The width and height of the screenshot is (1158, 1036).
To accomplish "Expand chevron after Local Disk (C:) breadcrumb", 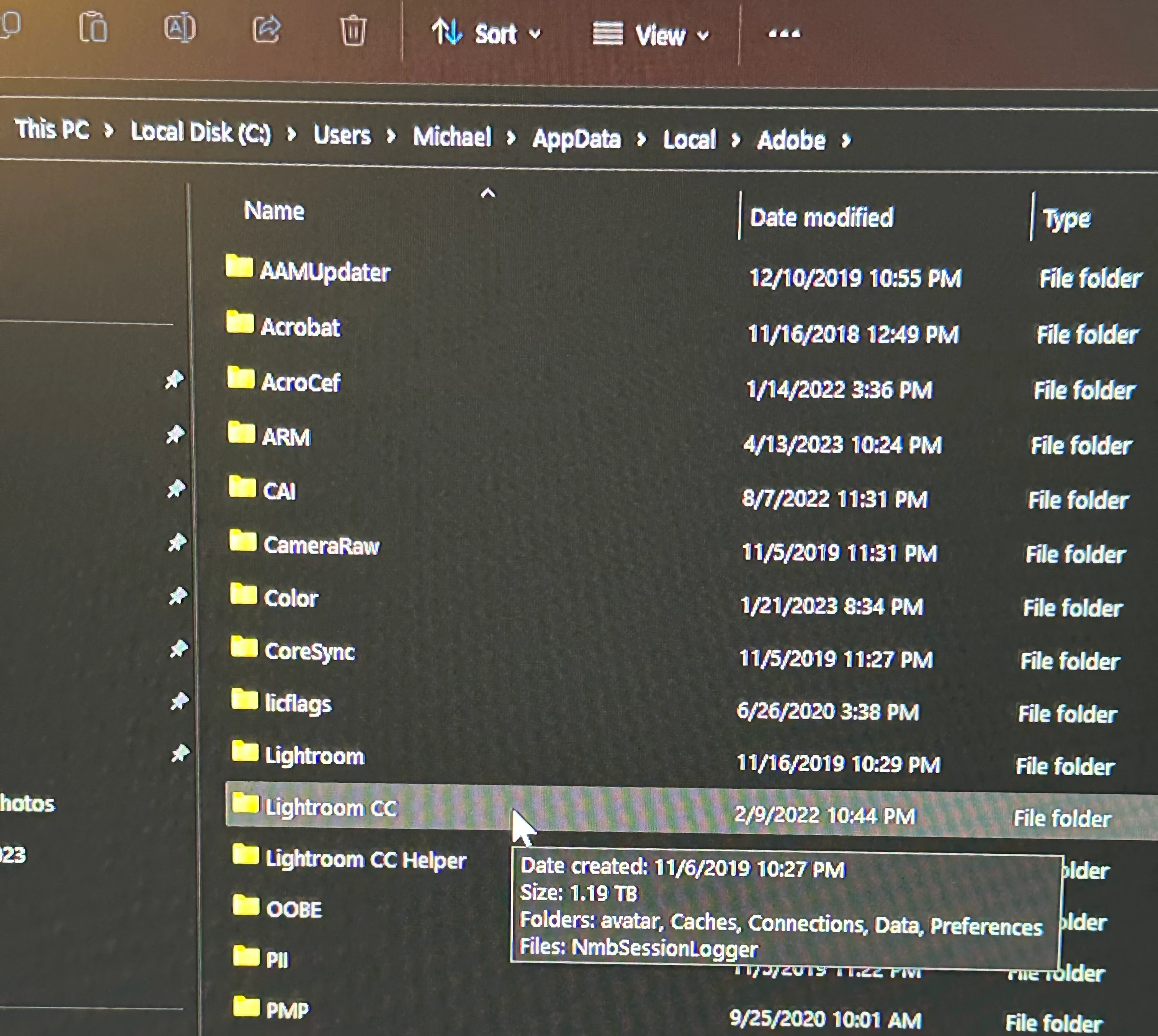I will point(291,134).
